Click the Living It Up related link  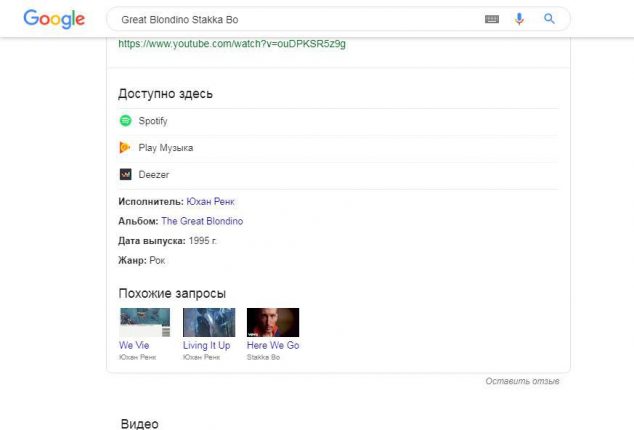pos(207,345)
